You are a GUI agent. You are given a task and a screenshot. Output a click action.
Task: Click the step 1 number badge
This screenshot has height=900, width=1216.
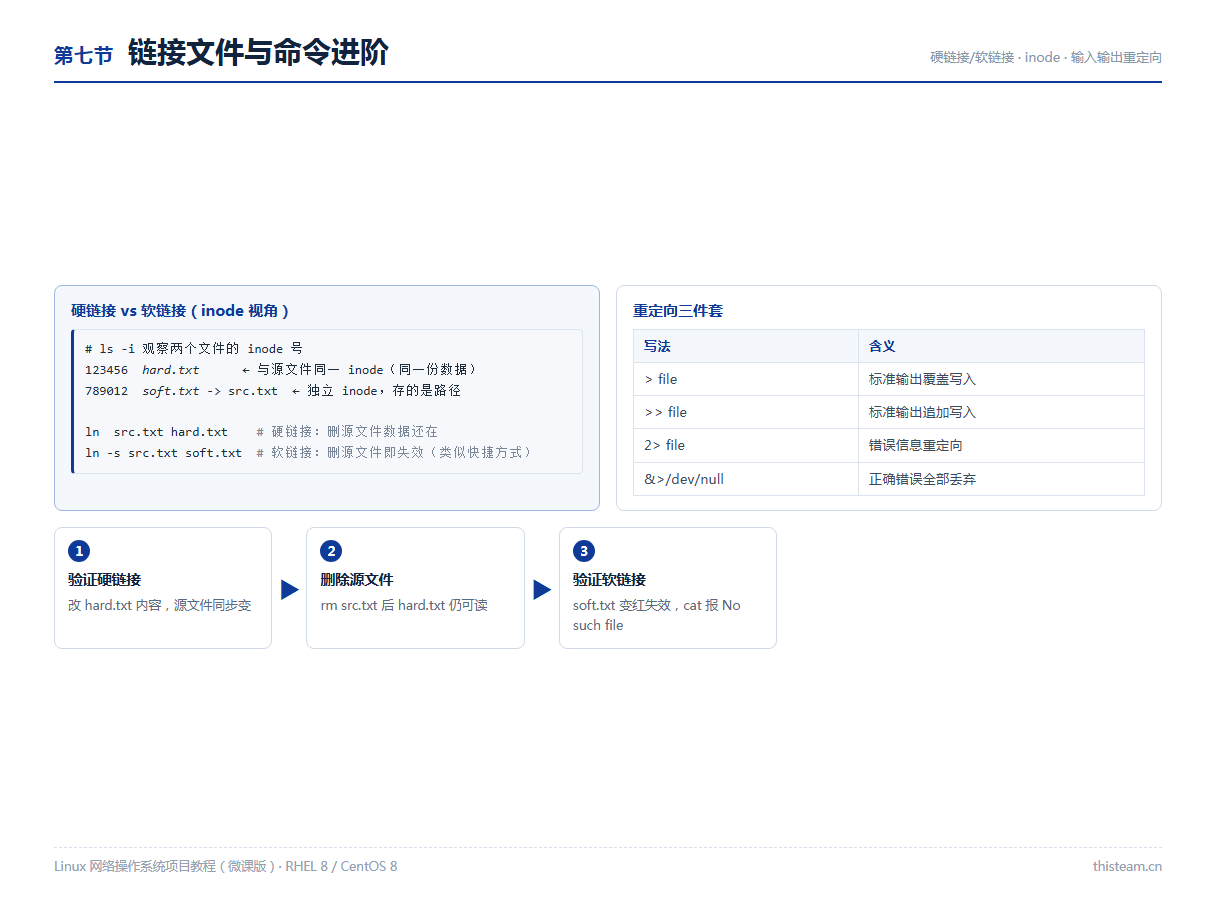click(79, 551)
